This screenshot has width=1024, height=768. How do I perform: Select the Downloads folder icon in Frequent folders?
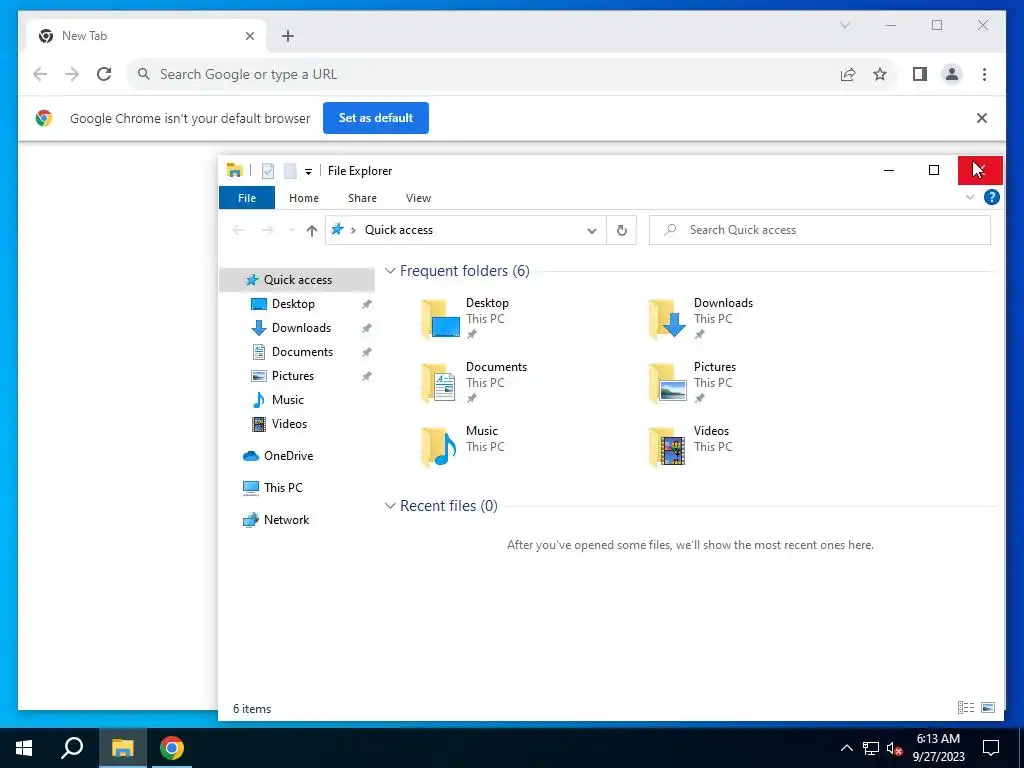(668, 319)
